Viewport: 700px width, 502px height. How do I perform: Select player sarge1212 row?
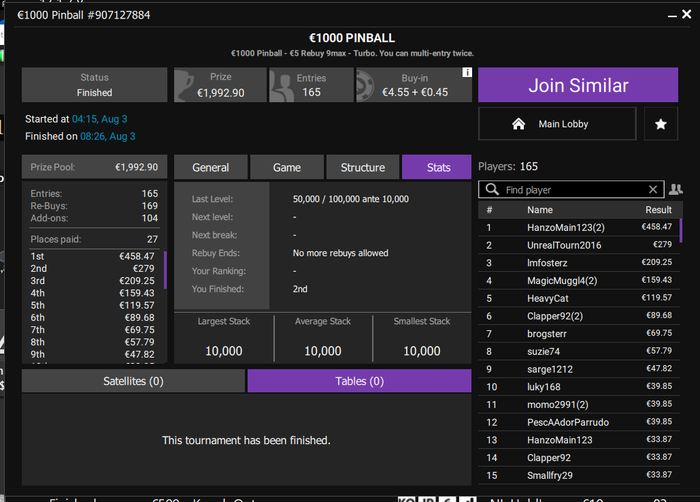coord(579,369)
